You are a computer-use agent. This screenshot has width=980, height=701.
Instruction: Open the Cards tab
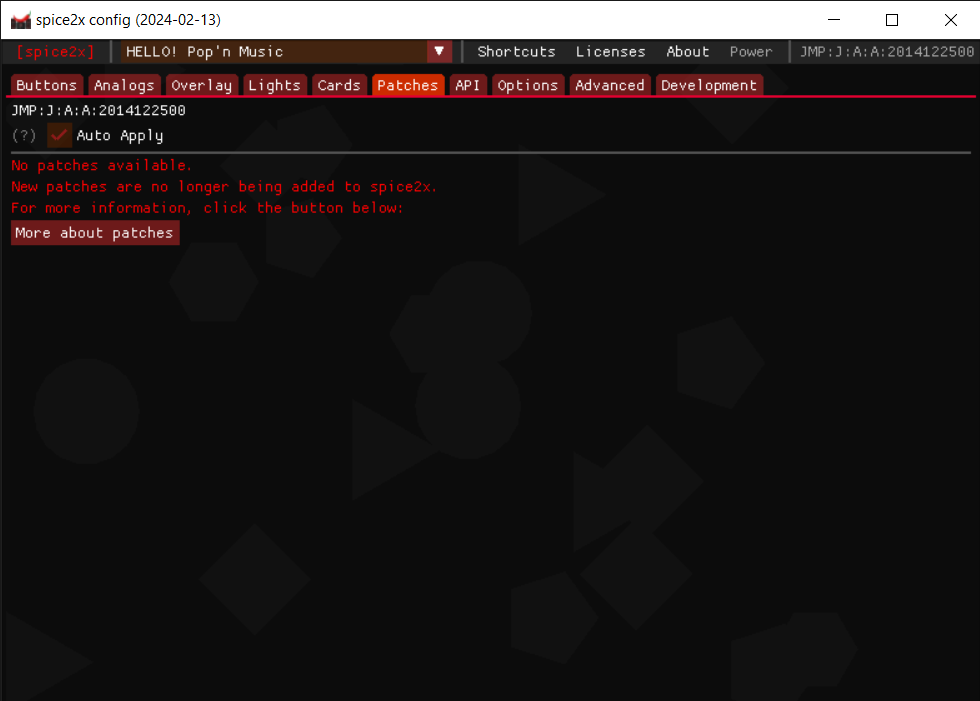(339, 85)
